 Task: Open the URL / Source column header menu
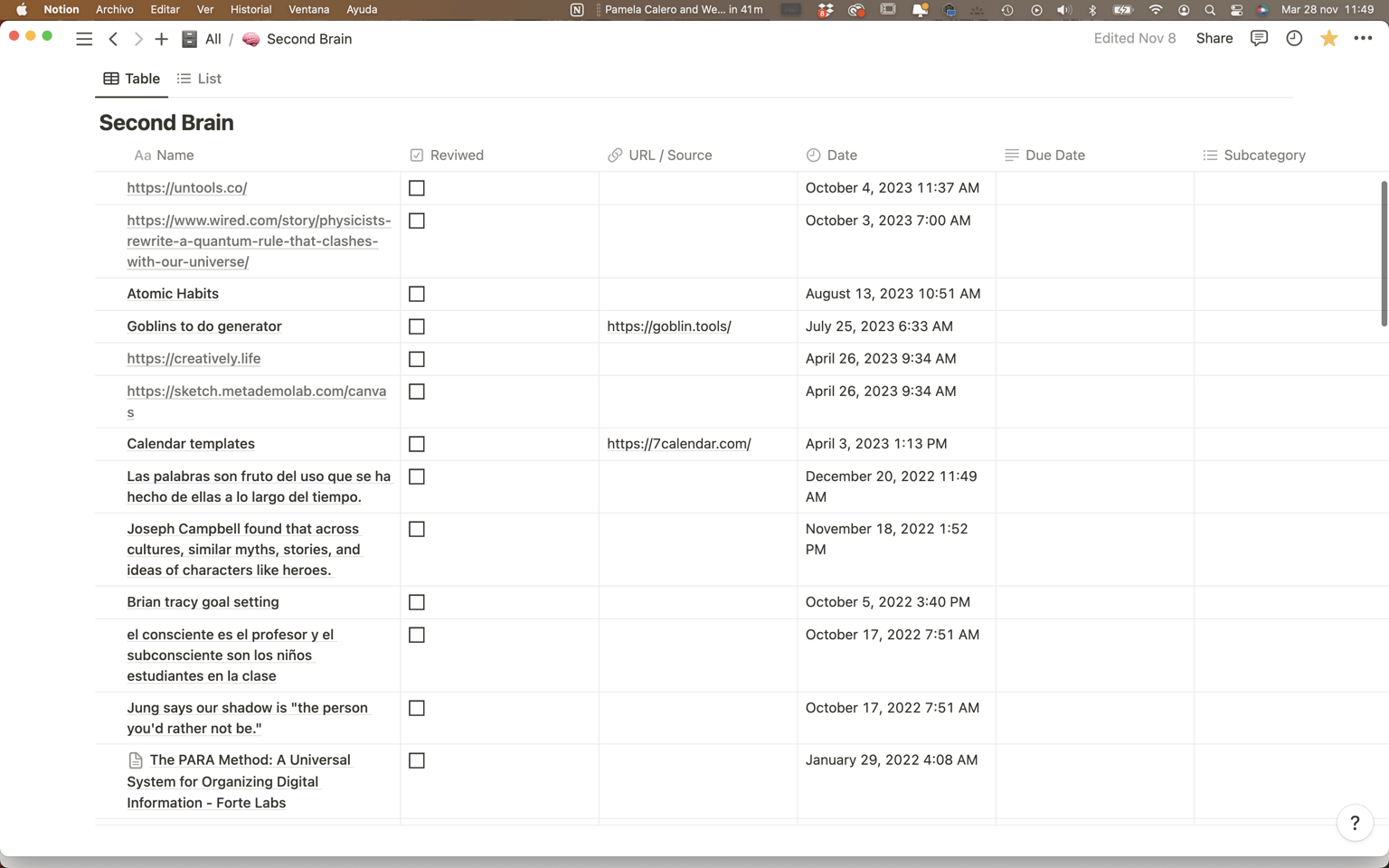pyautogui.click(x=659, y=156)
